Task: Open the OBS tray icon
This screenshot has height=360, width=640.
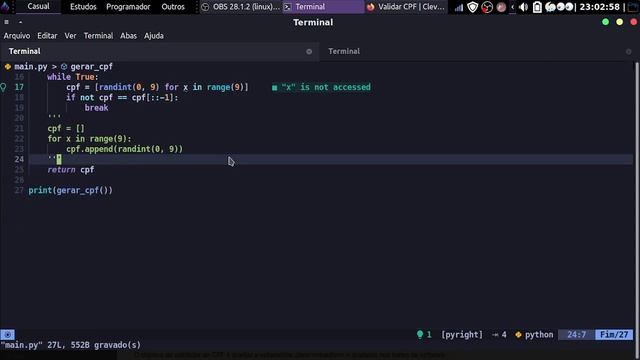Action: click(487, 7)
